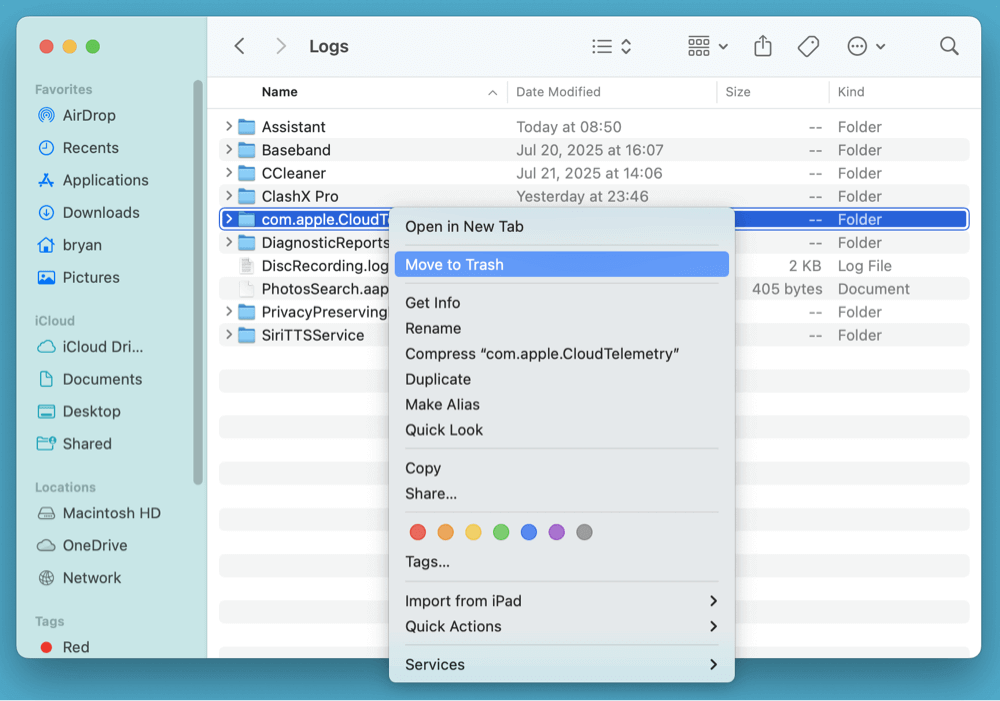Open the Edit Tags toolbar icon

(808, 46)
